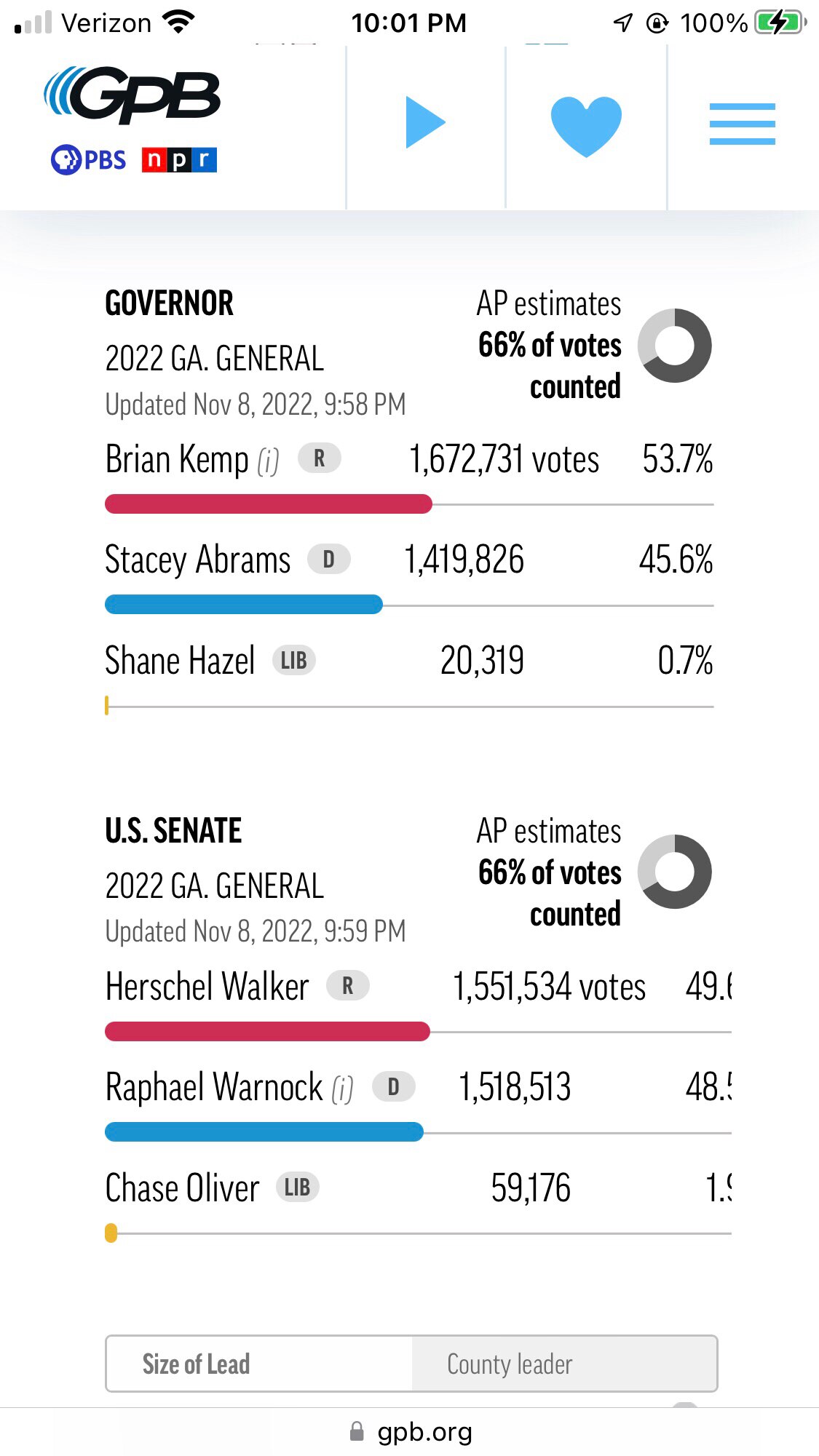
Task: Open the NPR icon link
Action: pos(179,159)
